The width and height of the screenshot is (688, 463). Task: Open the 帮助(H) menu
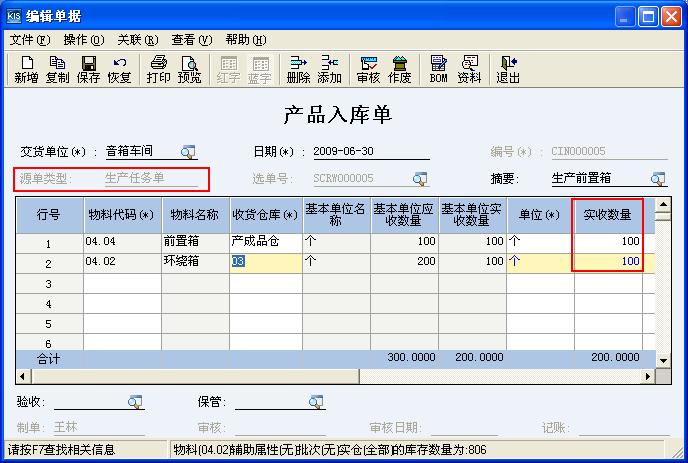pyautogui.click(x=246, y=40)
